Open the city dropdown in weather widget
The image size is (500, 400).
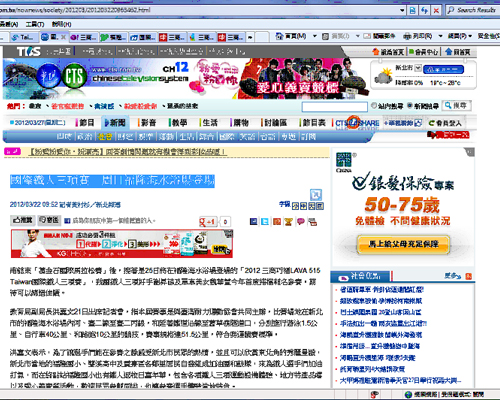tap(418, 68)
